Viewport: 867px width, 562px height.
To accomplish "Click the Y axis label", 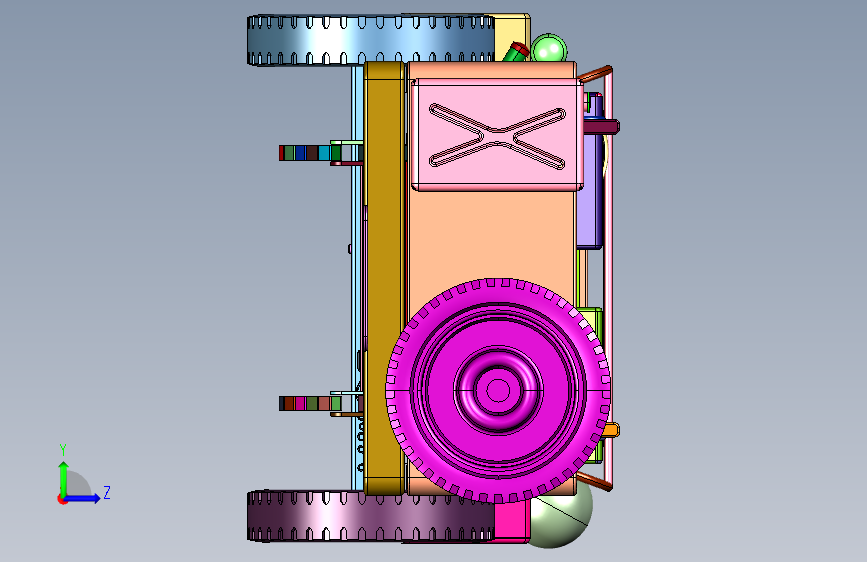I will point(63,450).
